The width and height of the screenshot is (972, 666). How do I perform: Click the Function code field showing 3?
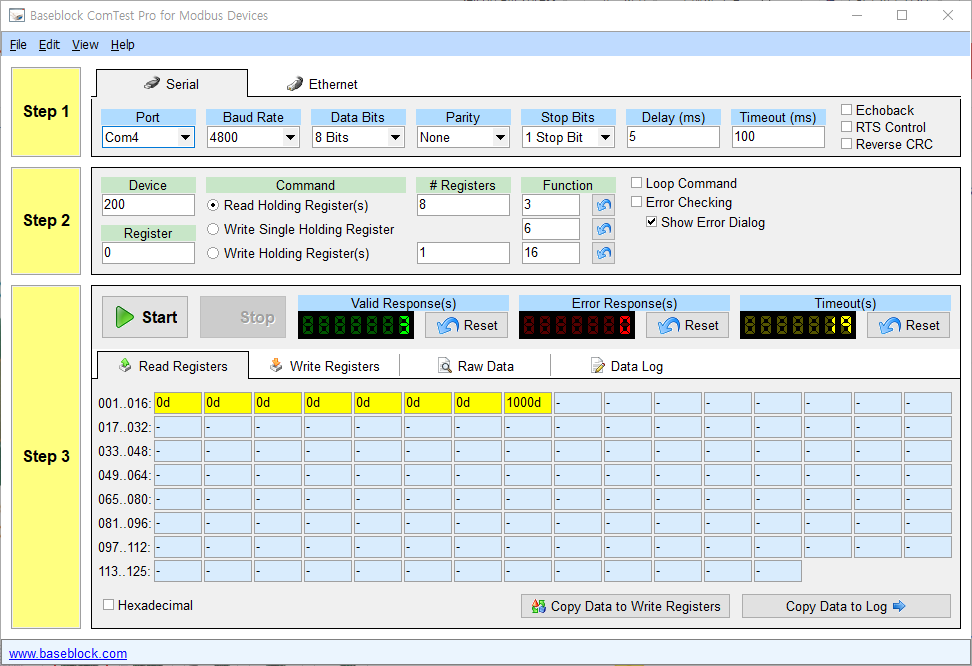(x=551, y=205)
